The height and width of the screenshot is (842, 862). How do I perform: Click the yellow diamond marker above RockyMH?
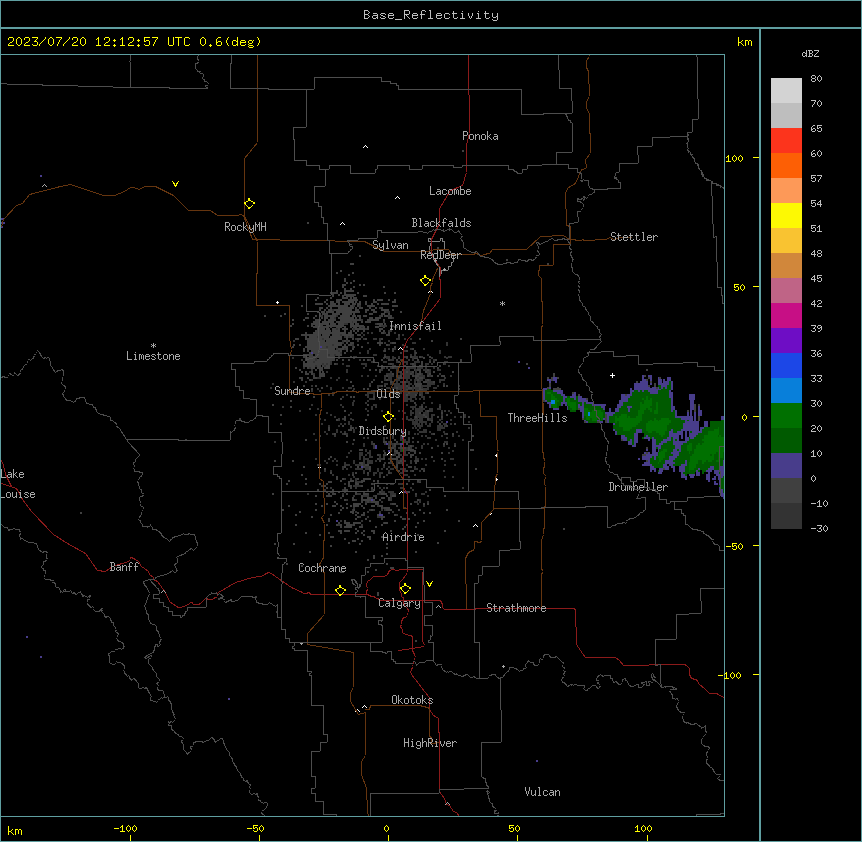coord(249,204)
